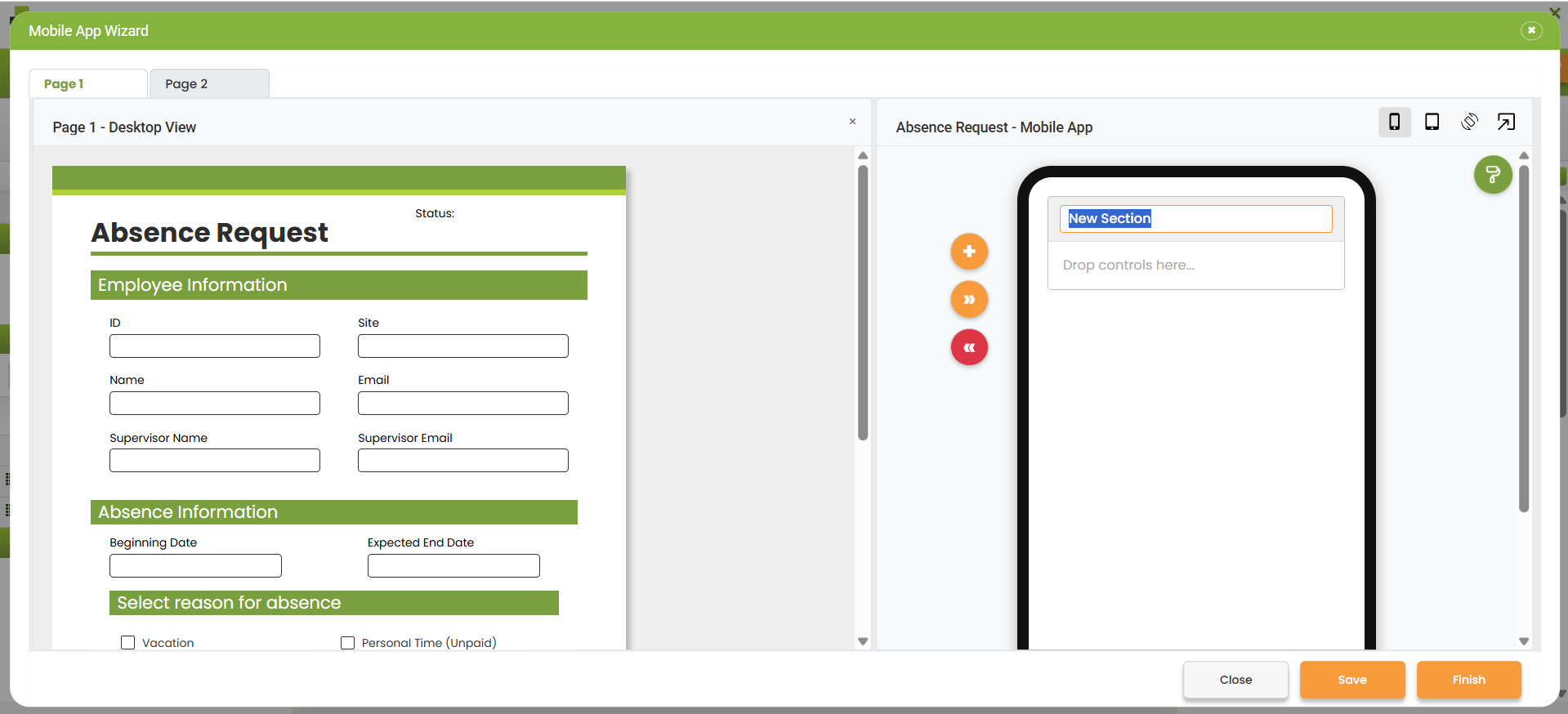Select the tablet preview icon
The image size is (1568, 714).
click(1432, 122)
